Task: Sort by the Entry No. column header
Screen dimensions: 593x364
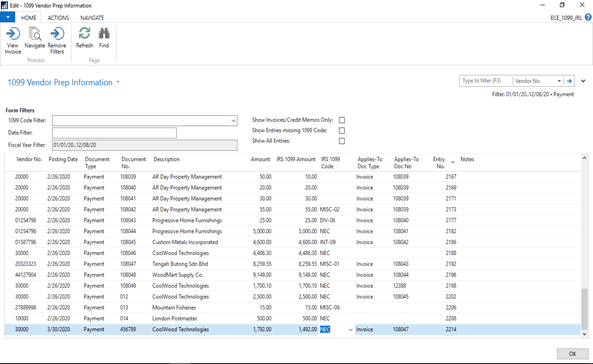Action: click(x=439, y=163)
